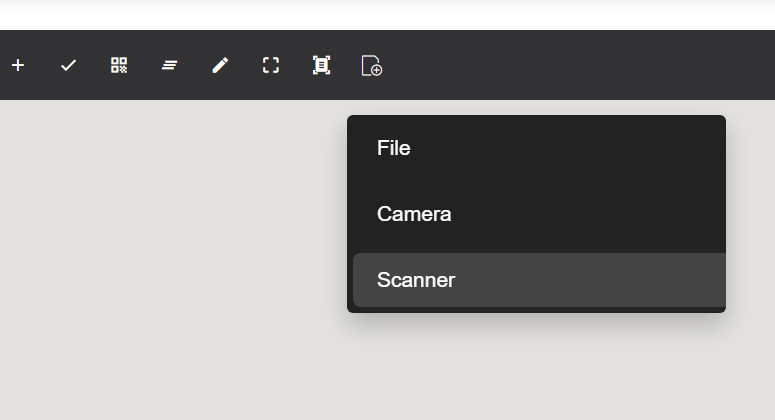
Task: Open a document via the File entry
Action: [x=394, y=148]
